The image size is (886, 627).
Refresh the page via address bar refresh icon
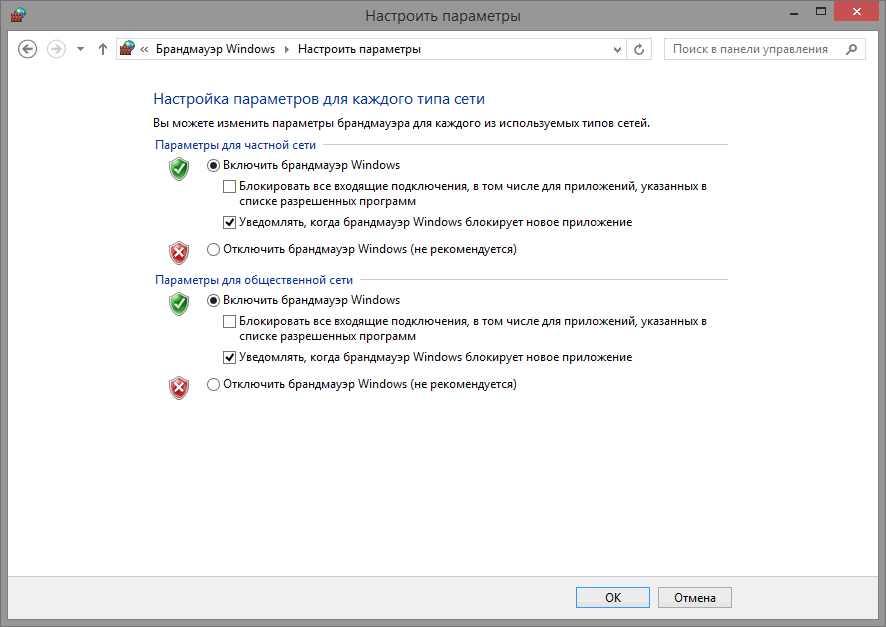pos(641,49)
